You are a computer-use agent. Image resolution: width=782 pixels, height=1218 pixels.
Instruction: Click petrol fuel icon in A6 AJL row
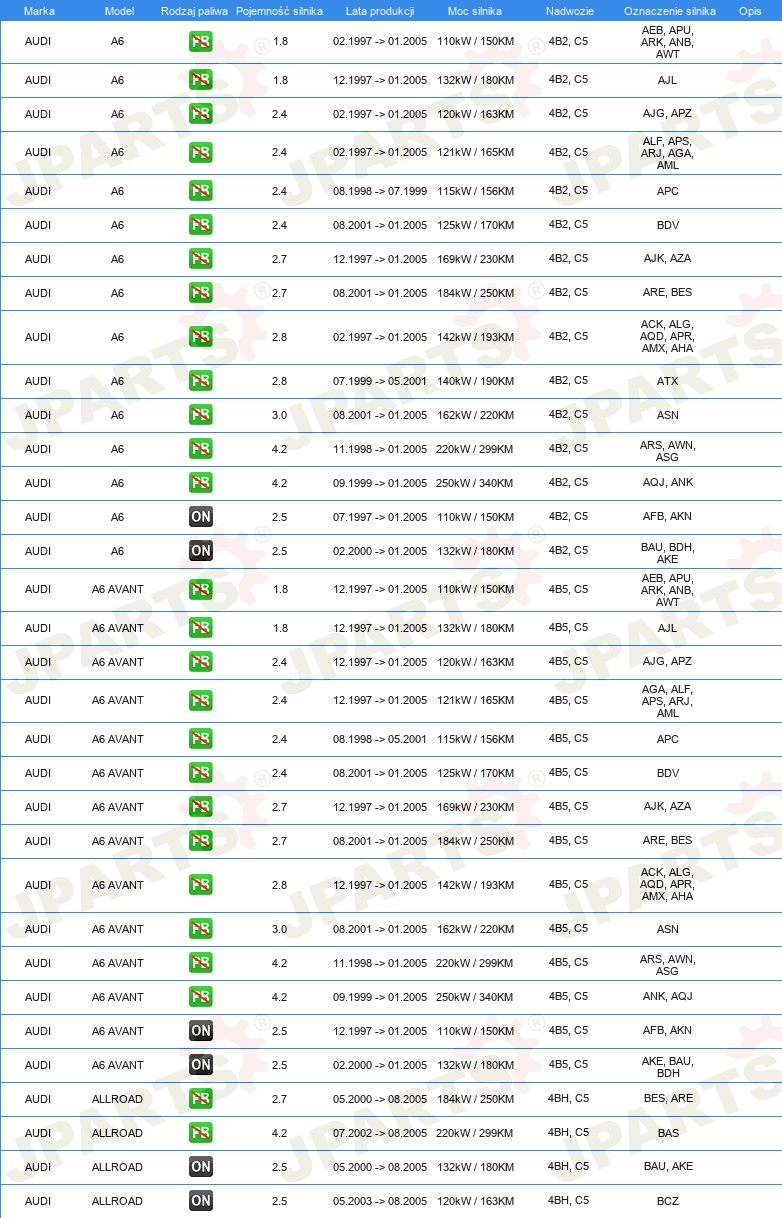click(x=201, y=80)
